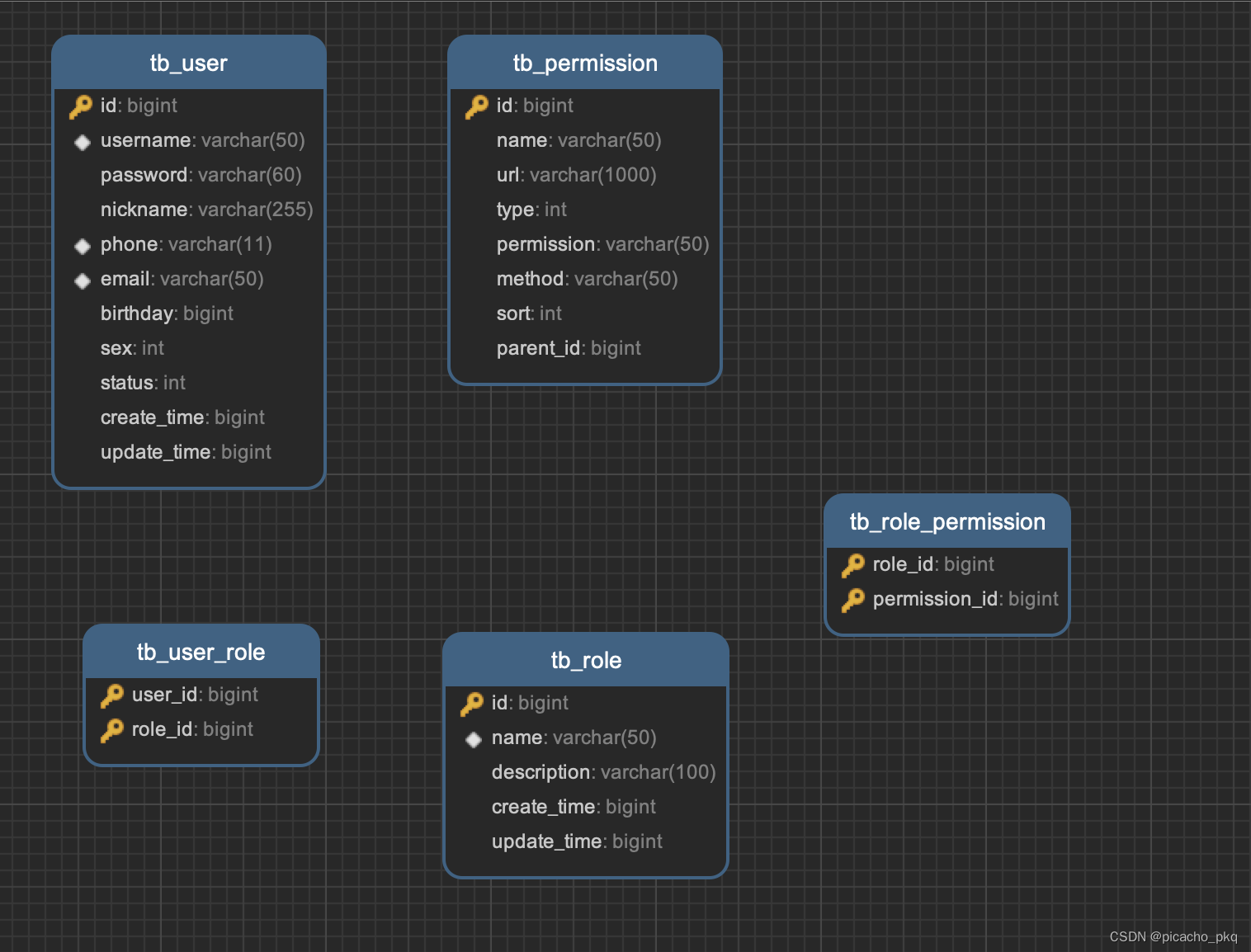Screen dimensions: 1251x952
Task: Click the diamond icon beside email column
Action: click(83, 280)
